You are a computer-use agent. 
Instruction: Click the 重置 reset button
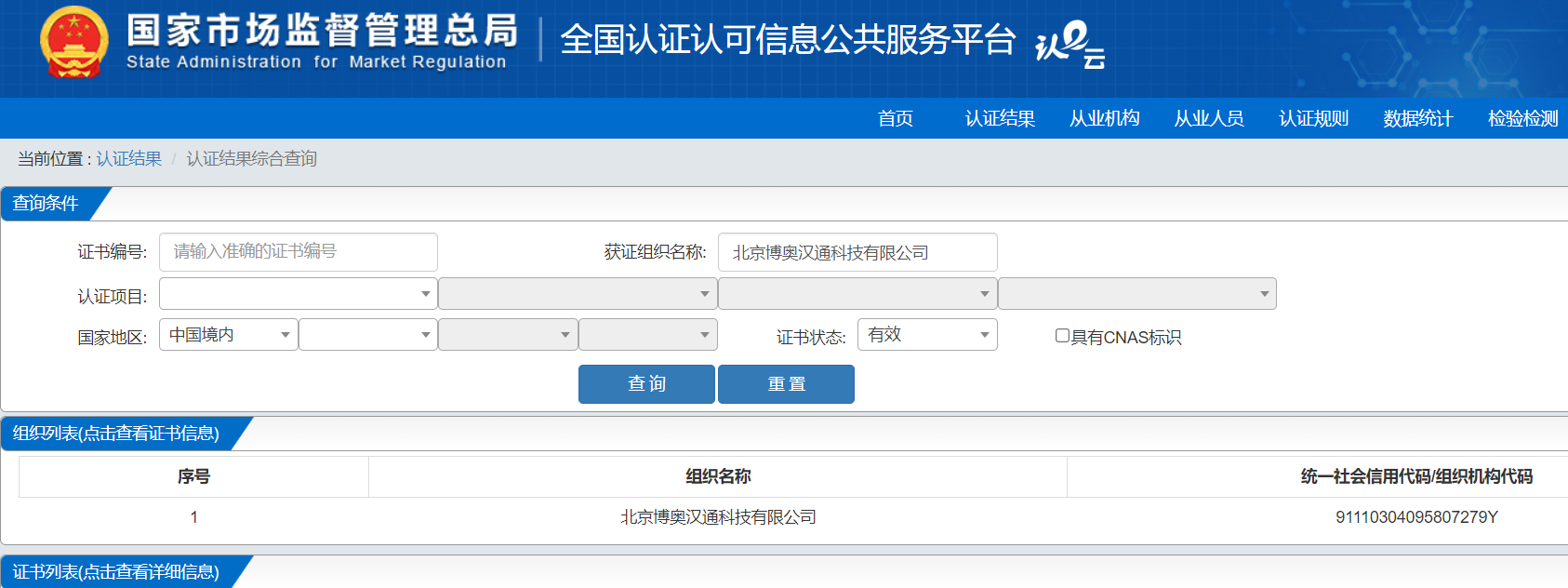coord(786,384)
